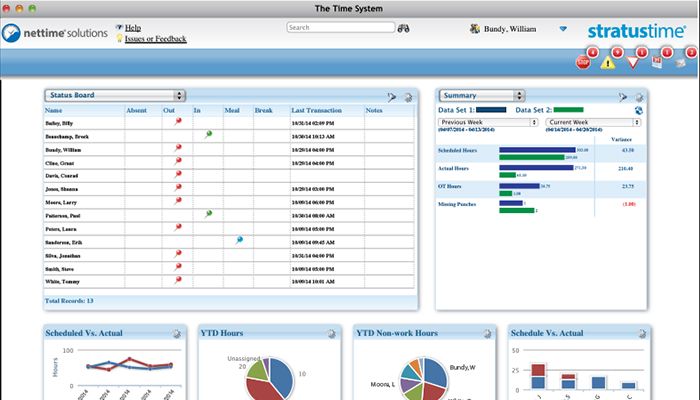Image resolution: width=700 pixels, height=400 pixels.
Task: Click the red Out pin for Bailey, Billy
Action: tap(178, 121)
